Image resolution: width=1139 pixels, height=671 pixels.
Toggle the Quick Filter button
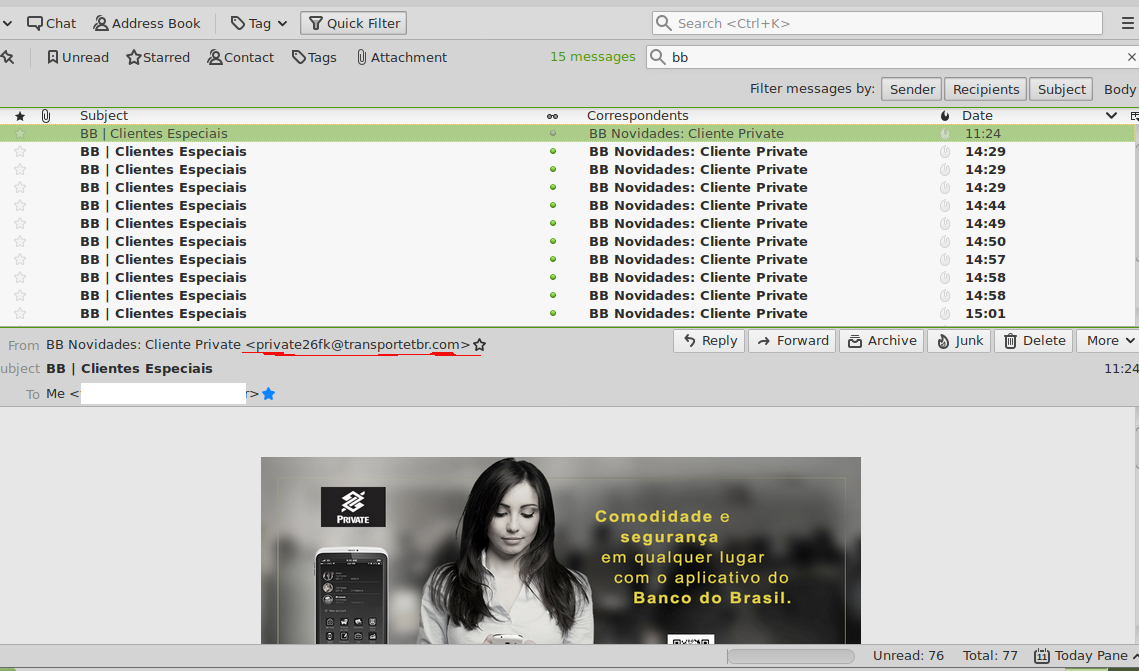tap(354, 23)
